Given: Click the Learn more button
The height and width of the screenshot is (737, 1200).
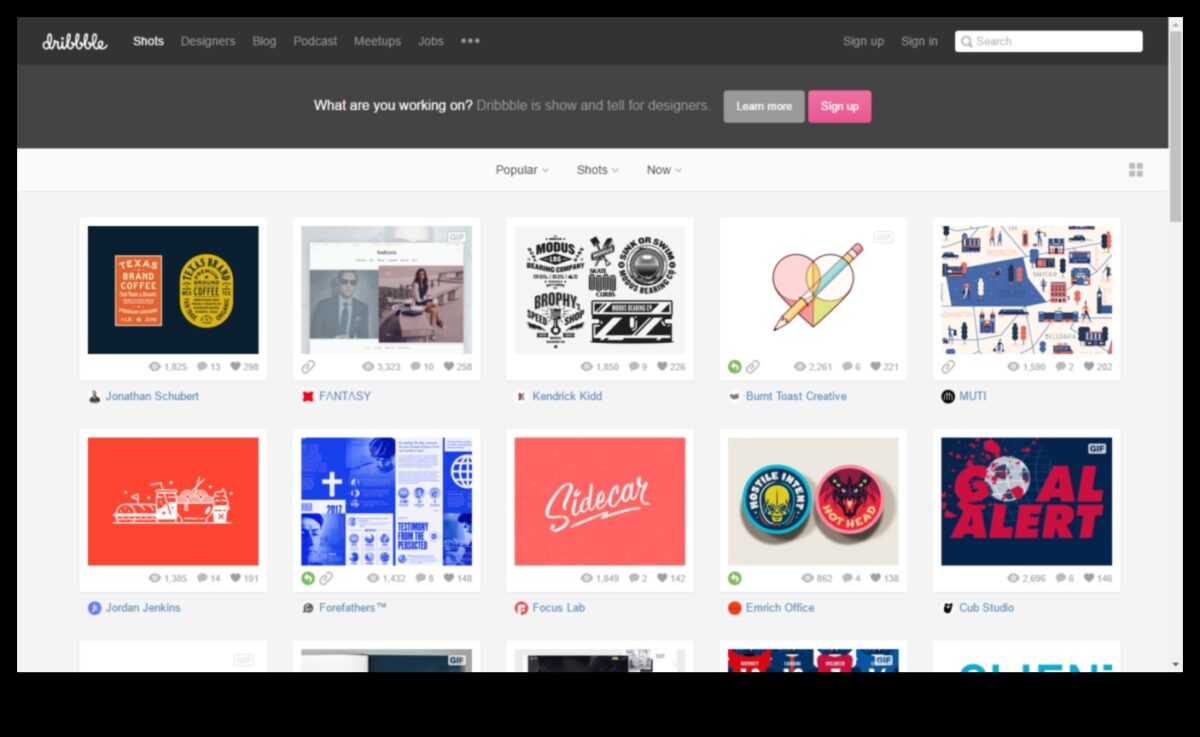Looking at the screenshot, I should pos(764,106).
